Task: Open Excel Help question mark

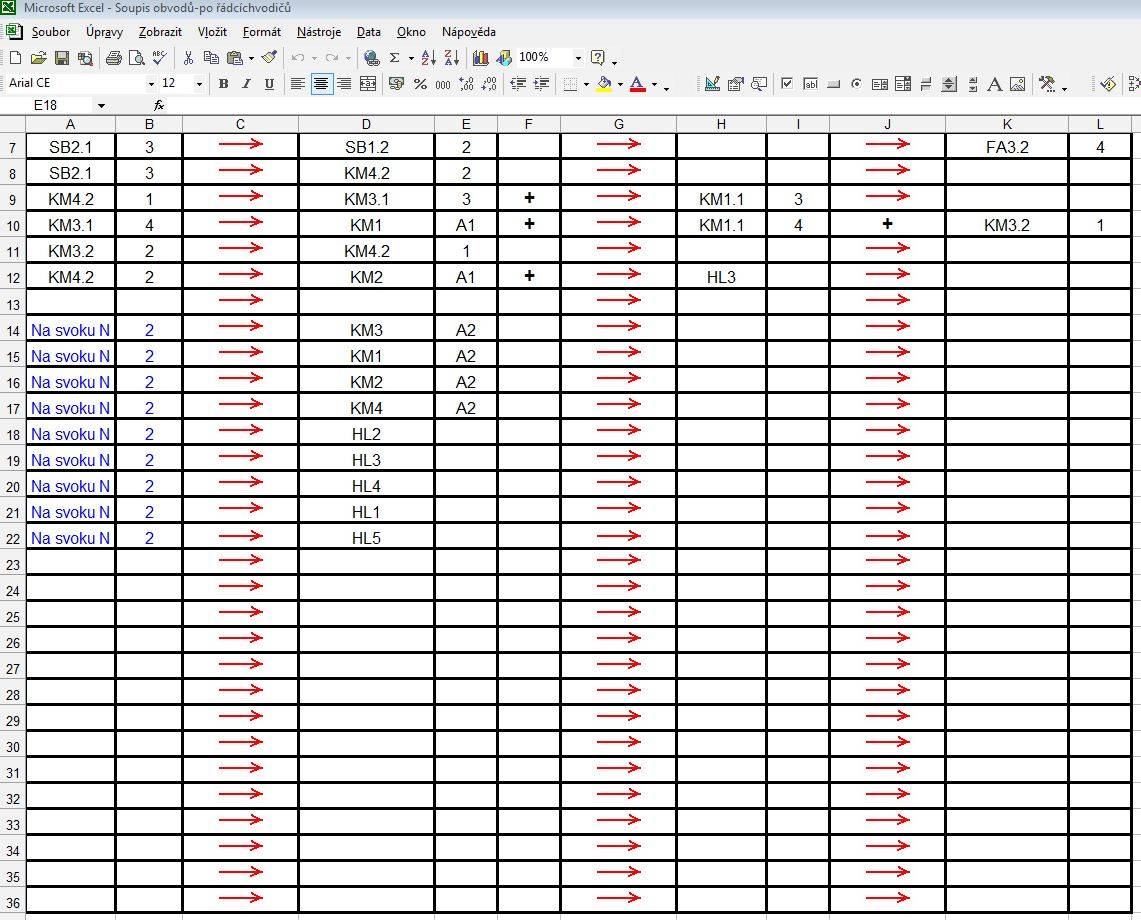Action: [x=598, y=58]
